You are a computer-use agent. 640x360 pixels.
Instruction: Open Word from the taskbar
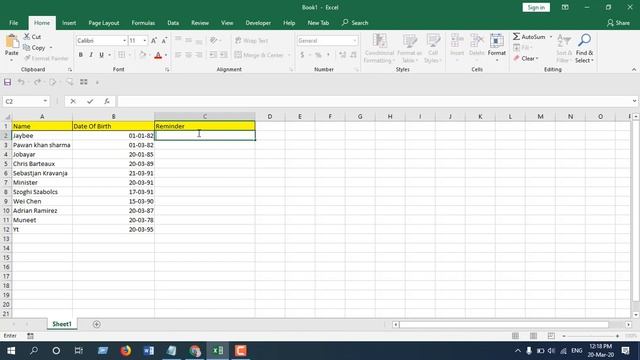[149, 351]
